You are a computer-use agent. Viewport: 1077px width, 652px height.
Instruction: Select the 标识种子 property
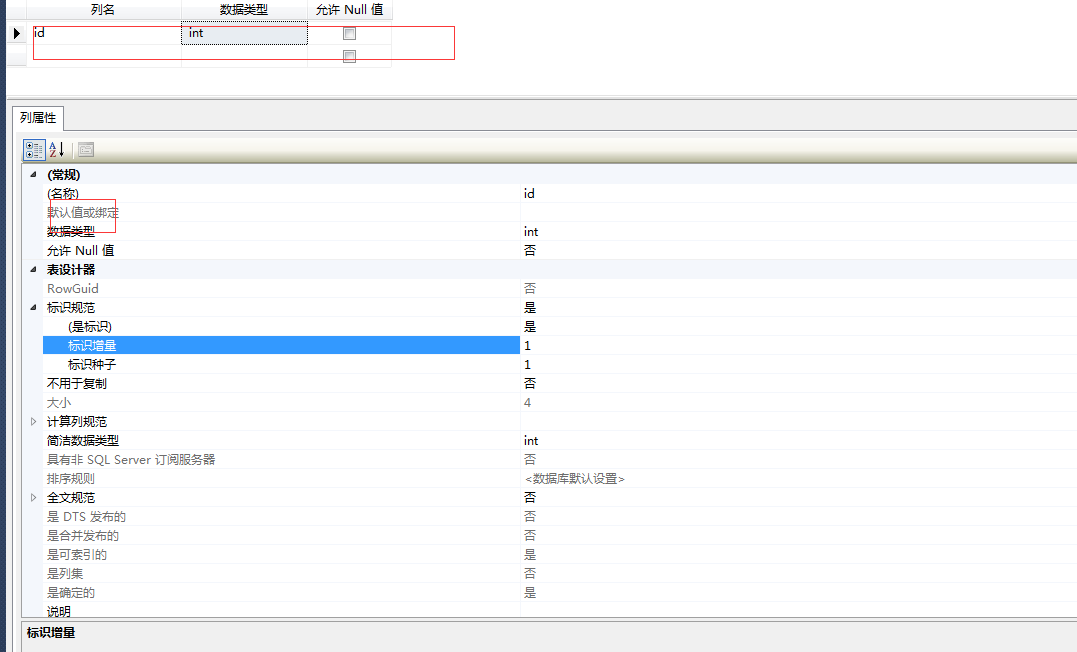click(x=281, y=365)
